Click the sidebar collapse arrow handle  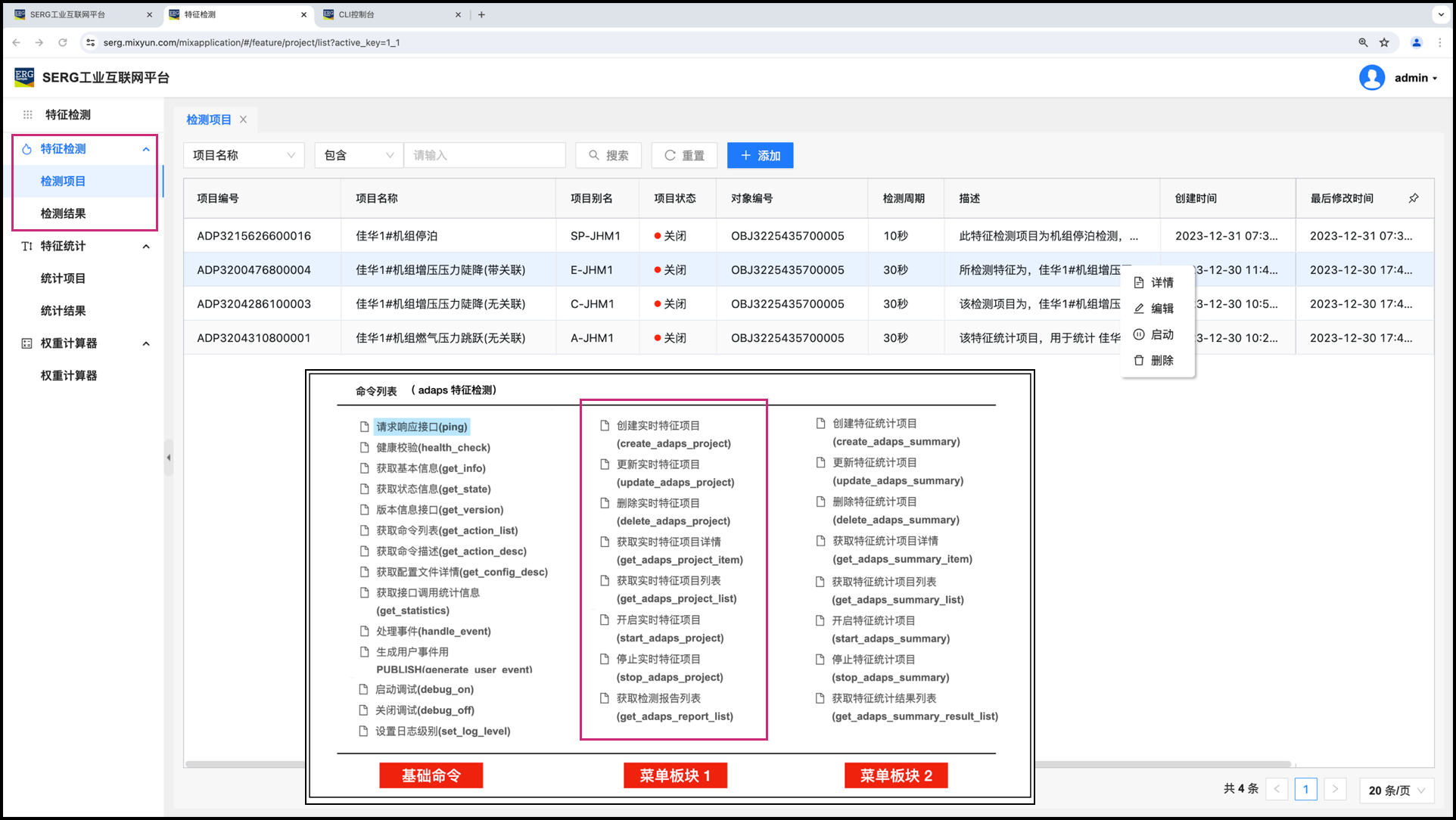coord(169,458)
